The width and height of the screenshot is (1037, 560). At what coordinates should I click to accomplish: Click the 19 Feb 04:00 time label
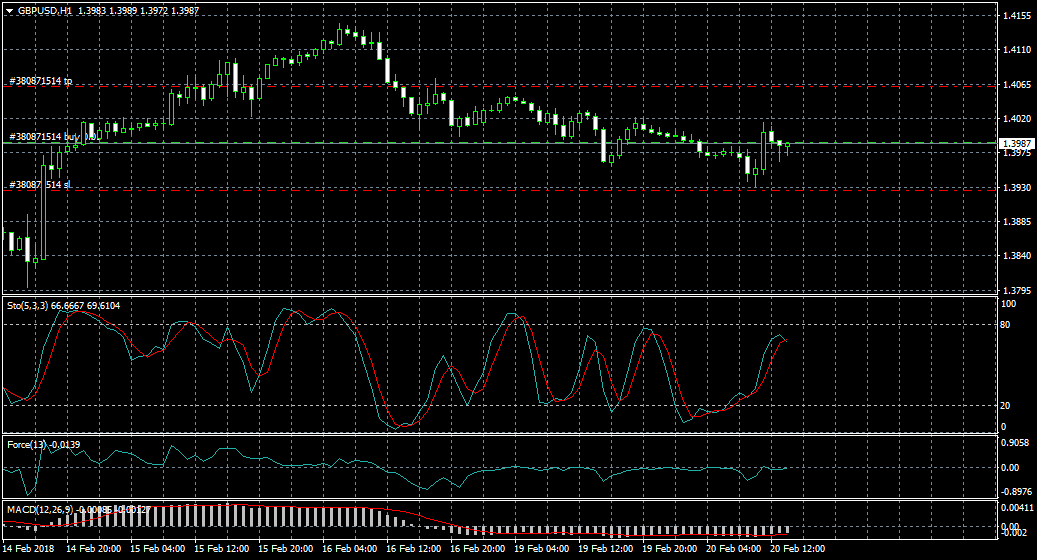tap(540, 549)
